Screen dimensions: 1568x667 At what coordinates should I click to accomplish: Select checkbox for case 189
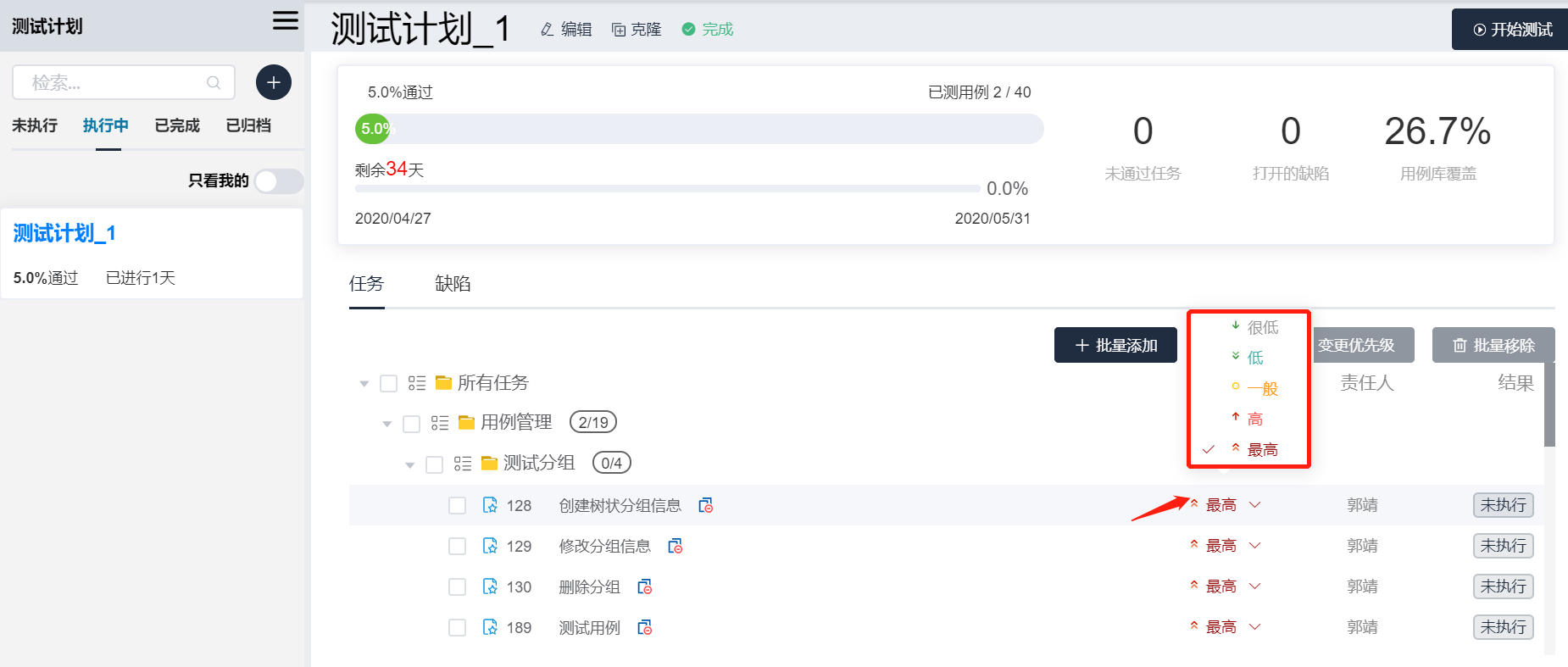458,628
